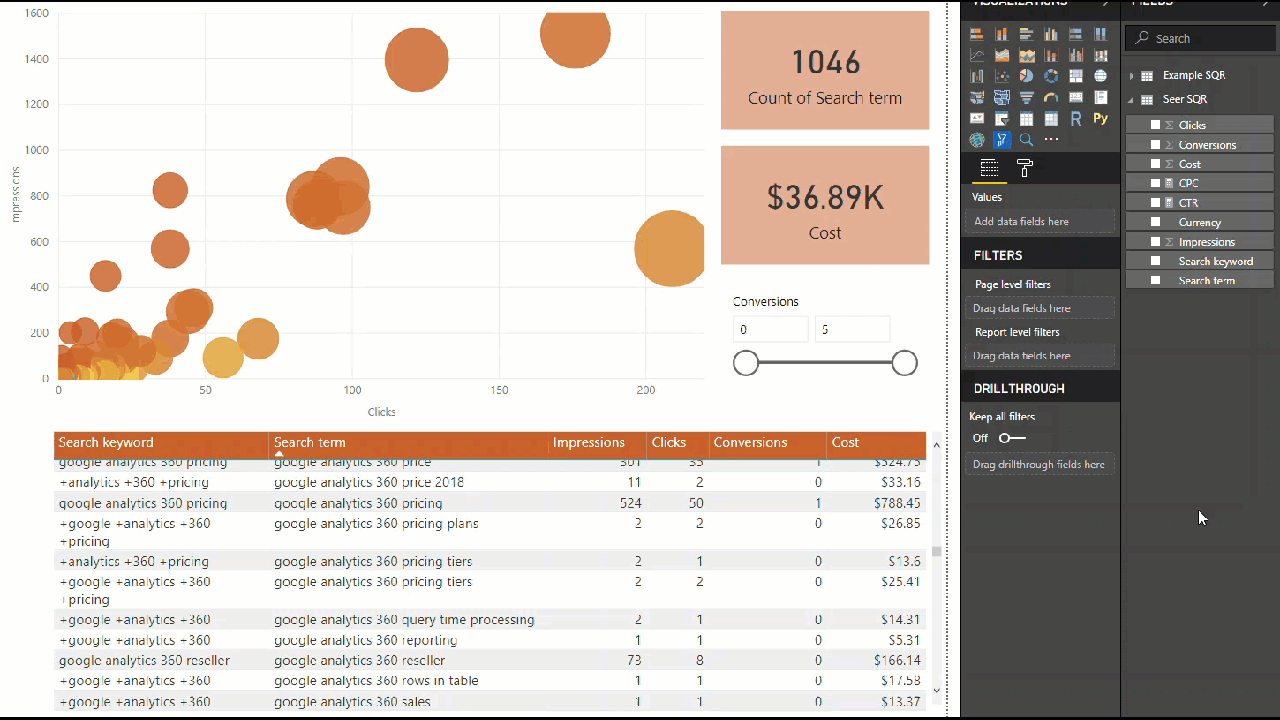Toggle Keep all filters switch
Viewport: 1280px width, 720px height.
[x=1012, y=438]
